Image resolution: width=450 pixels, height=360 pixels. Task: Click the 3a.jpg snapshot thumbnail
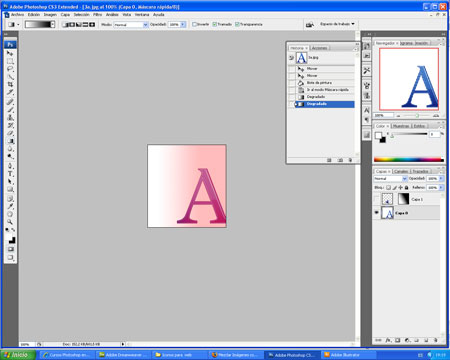point(301,58)
